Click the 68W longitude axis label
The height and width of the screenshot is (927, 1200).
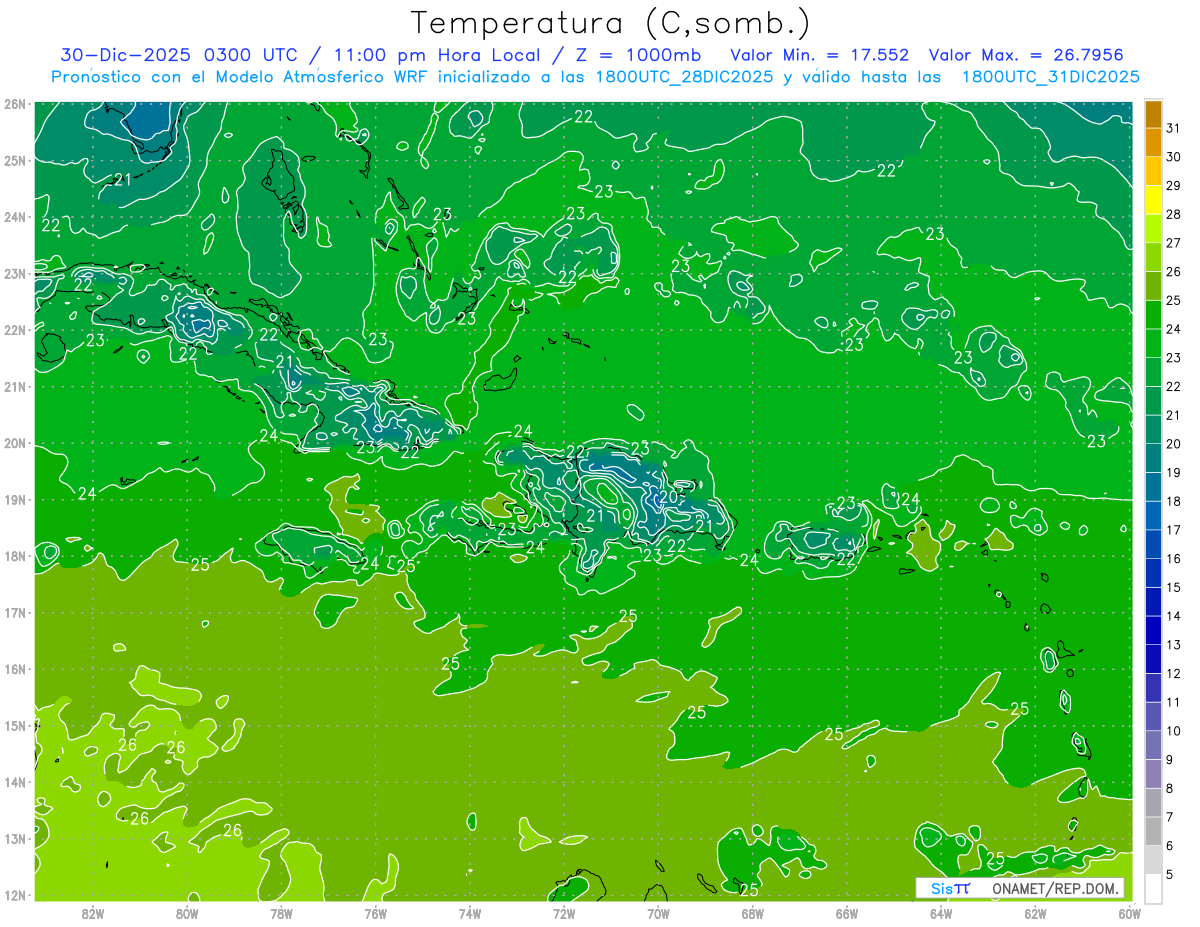[752, 913]
